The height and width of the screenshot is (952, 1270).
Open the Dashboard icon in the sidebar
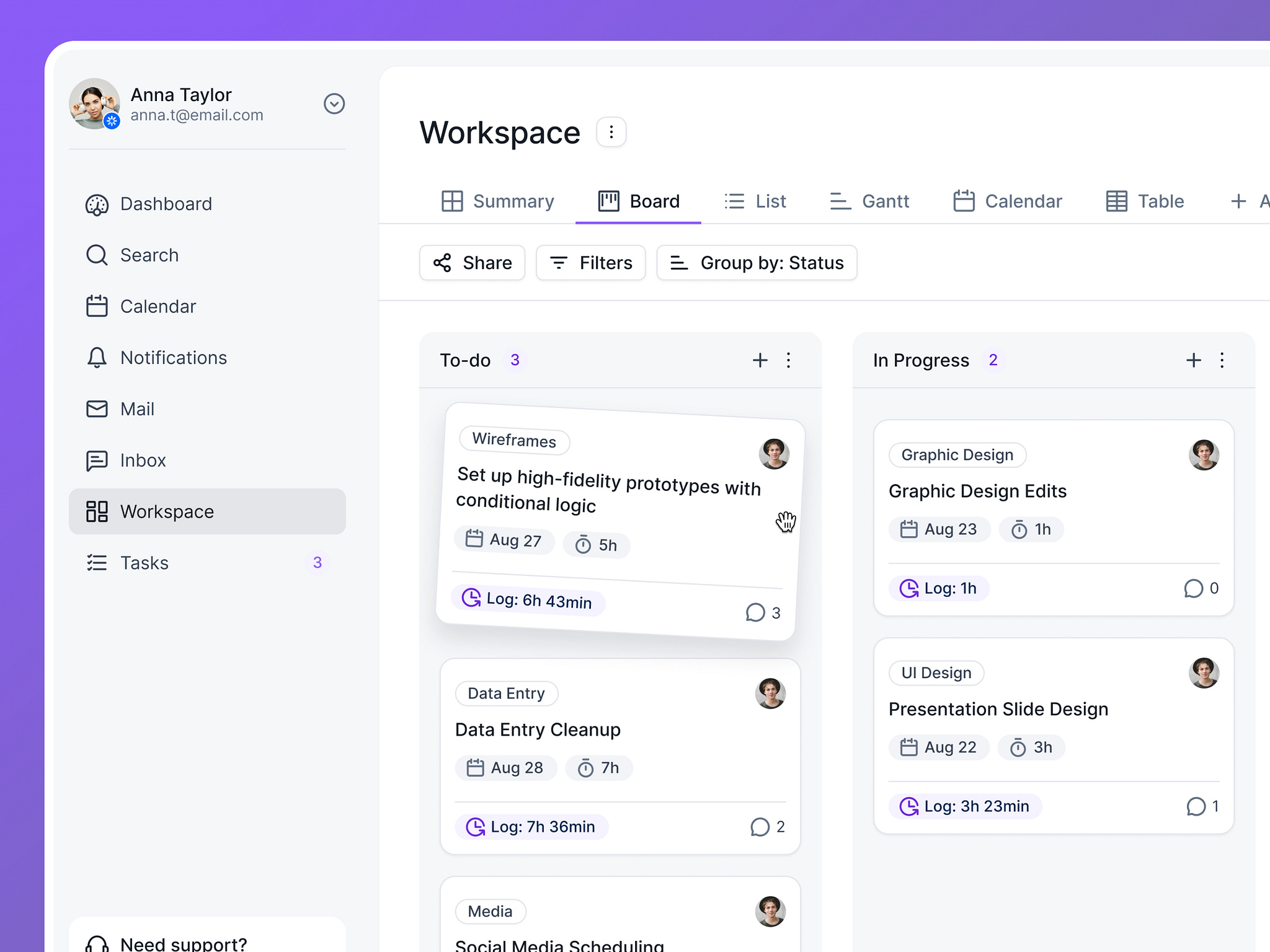97,204
